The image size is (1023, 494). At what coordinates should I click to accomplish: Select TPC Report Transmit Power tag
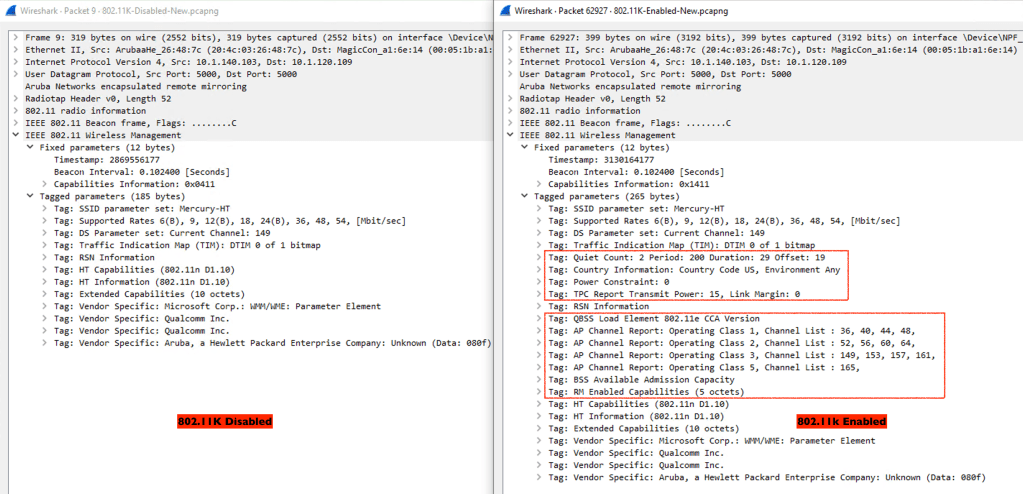click(x=681, y=294)
